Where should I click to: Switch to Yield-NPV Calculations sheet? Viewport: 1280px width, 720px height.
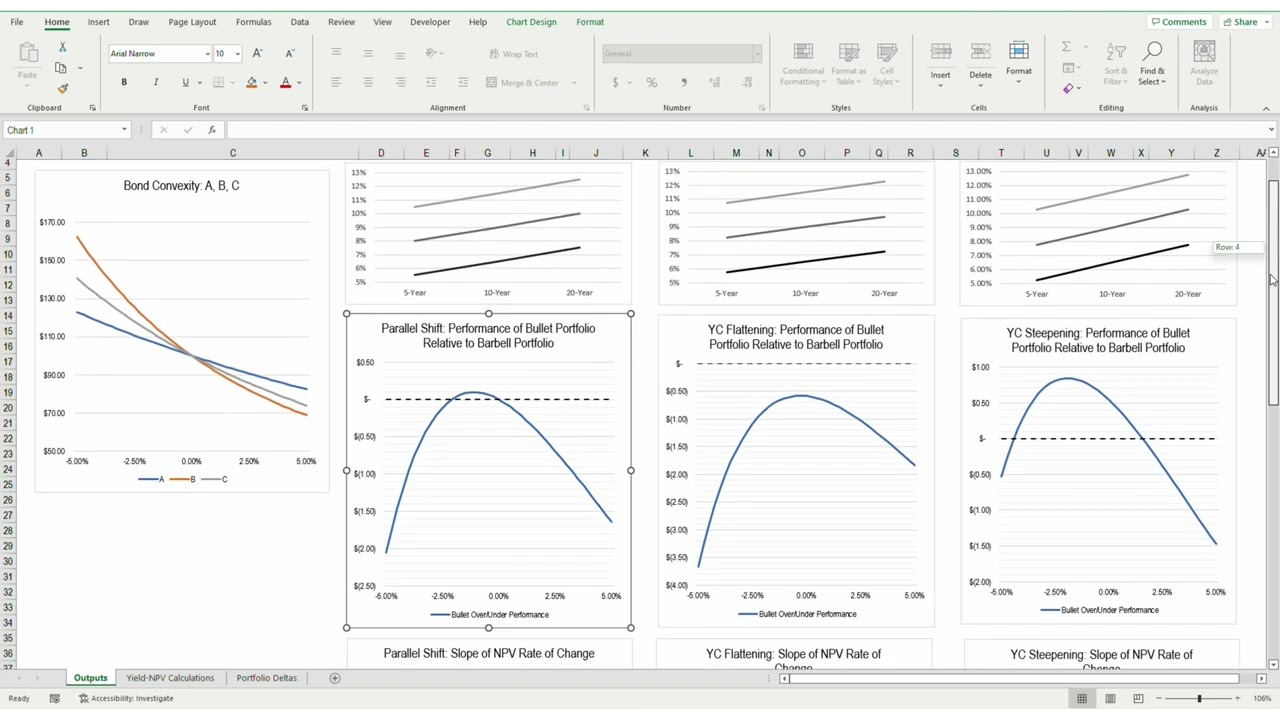click(170, 678)
